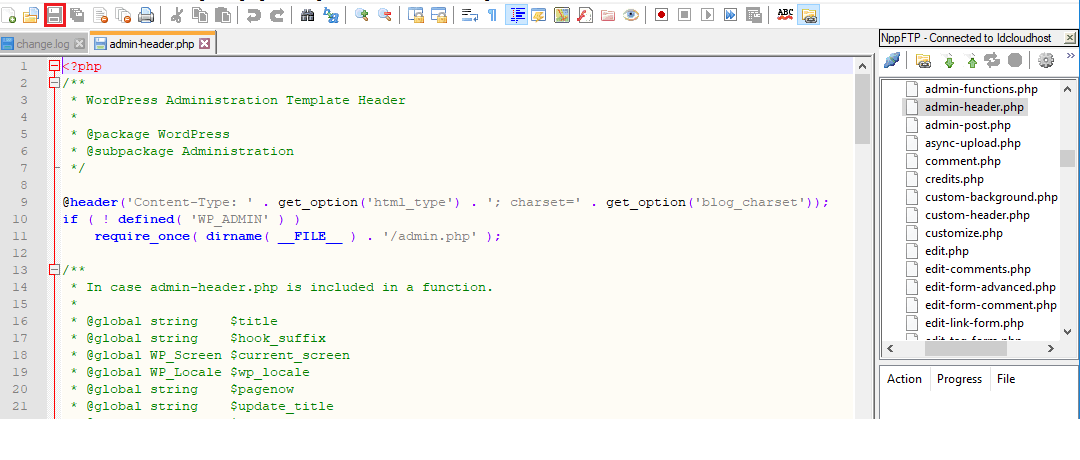Click the Zoom Out magnifier icon
This screenshot has height=460, width=1080.
(384, 14)
